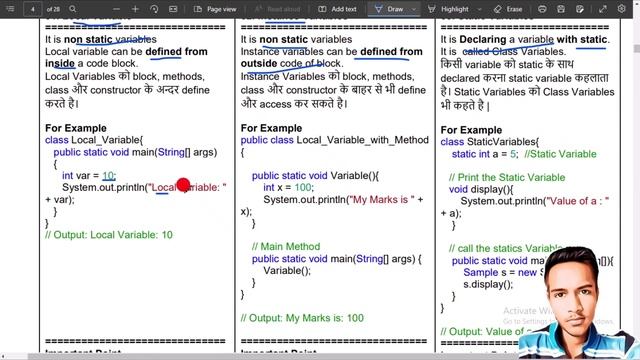Click "For Example" heading in the first column
This screenshot has width=640, height=360.
pos(76,128)
